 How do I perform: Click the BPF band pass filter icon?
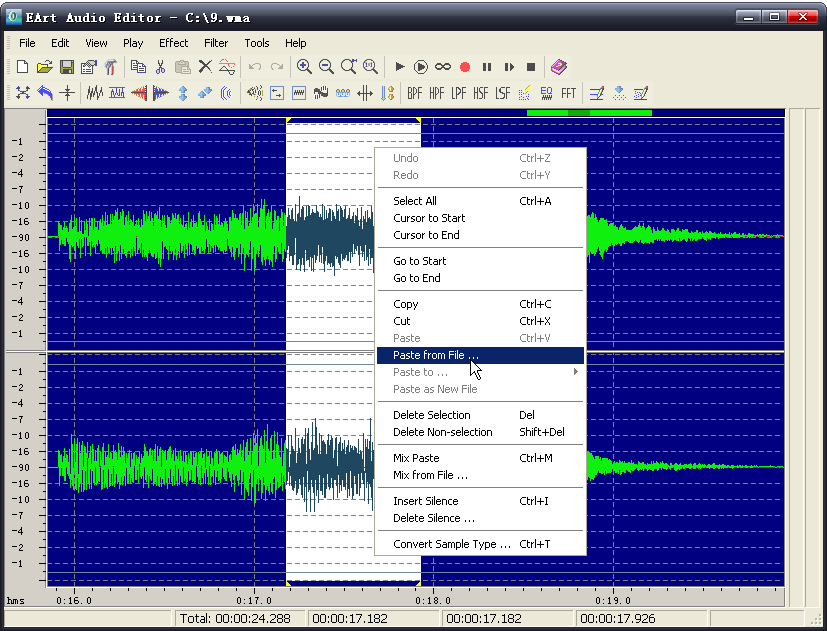(415, 93)
